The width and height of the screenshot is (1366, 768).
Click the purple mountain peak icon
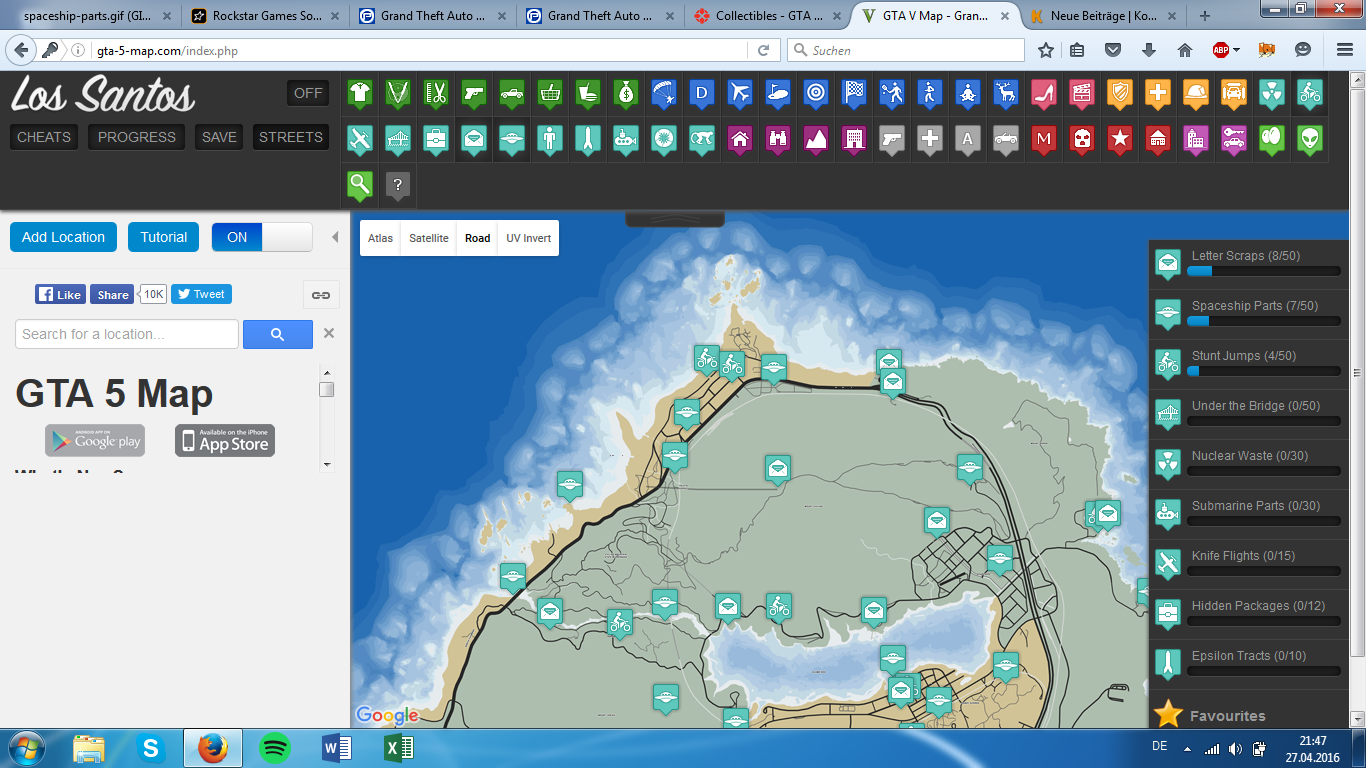815,140
